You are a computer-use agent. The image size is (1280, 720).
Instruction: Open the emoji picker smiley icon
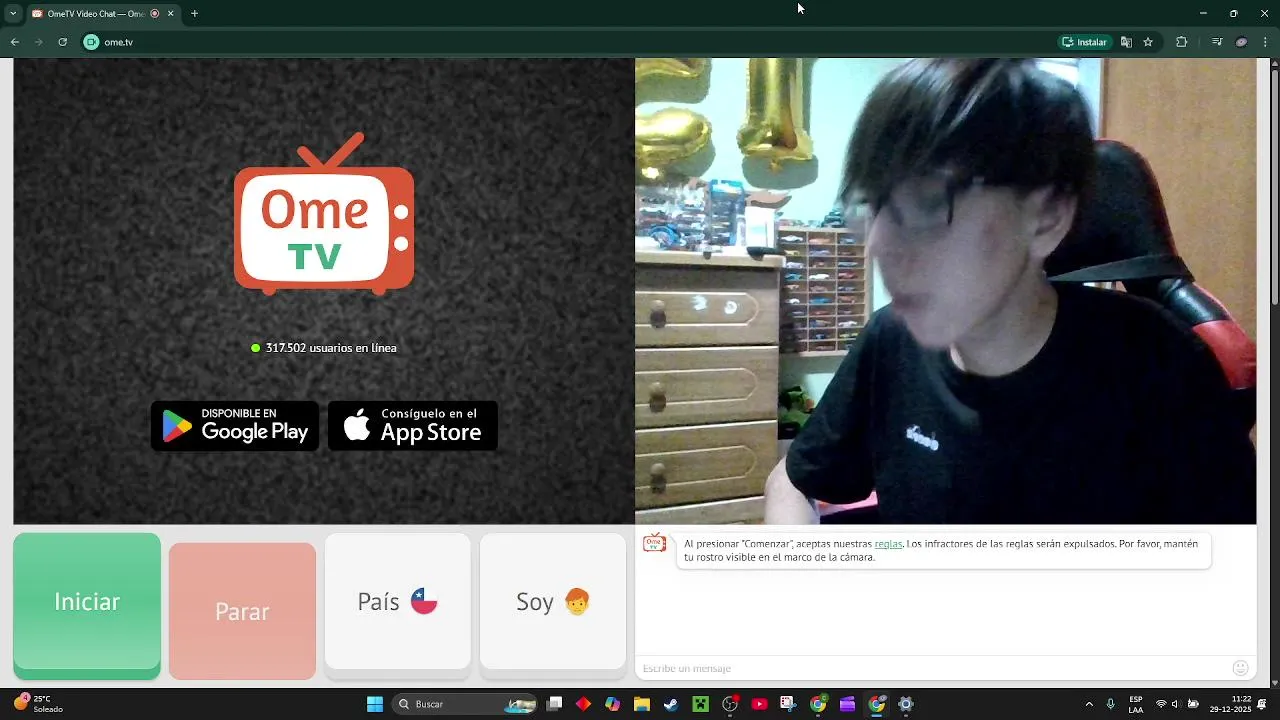point(1241,668)
